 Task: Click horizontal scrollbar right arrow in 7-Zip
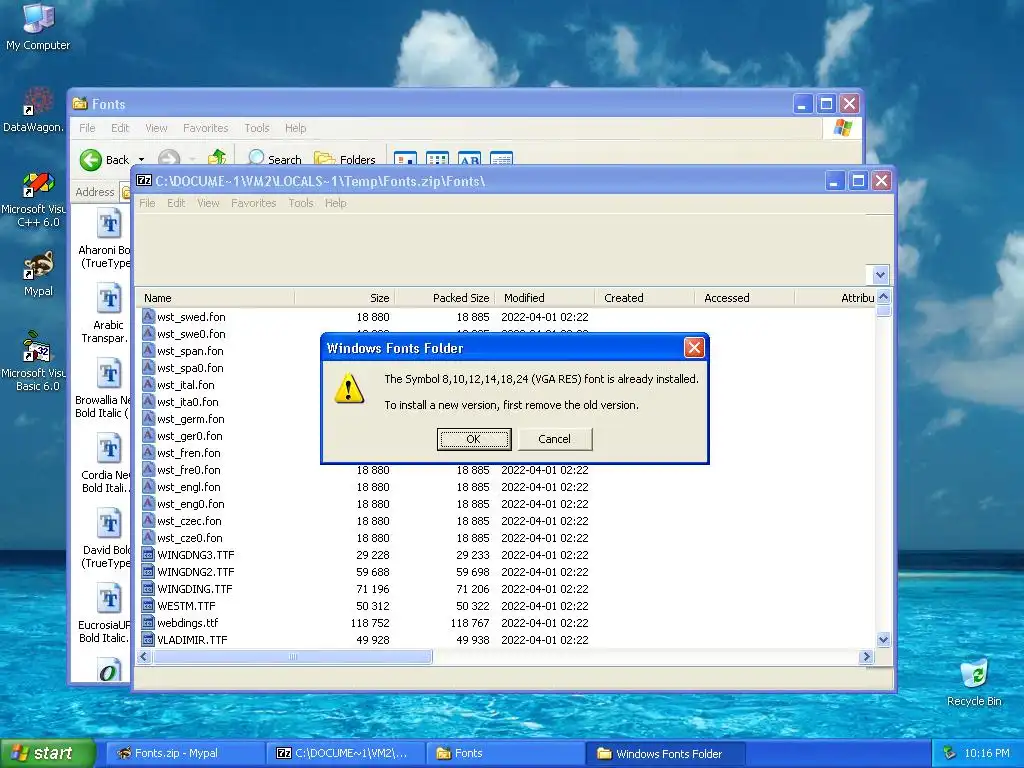point(867,656)
